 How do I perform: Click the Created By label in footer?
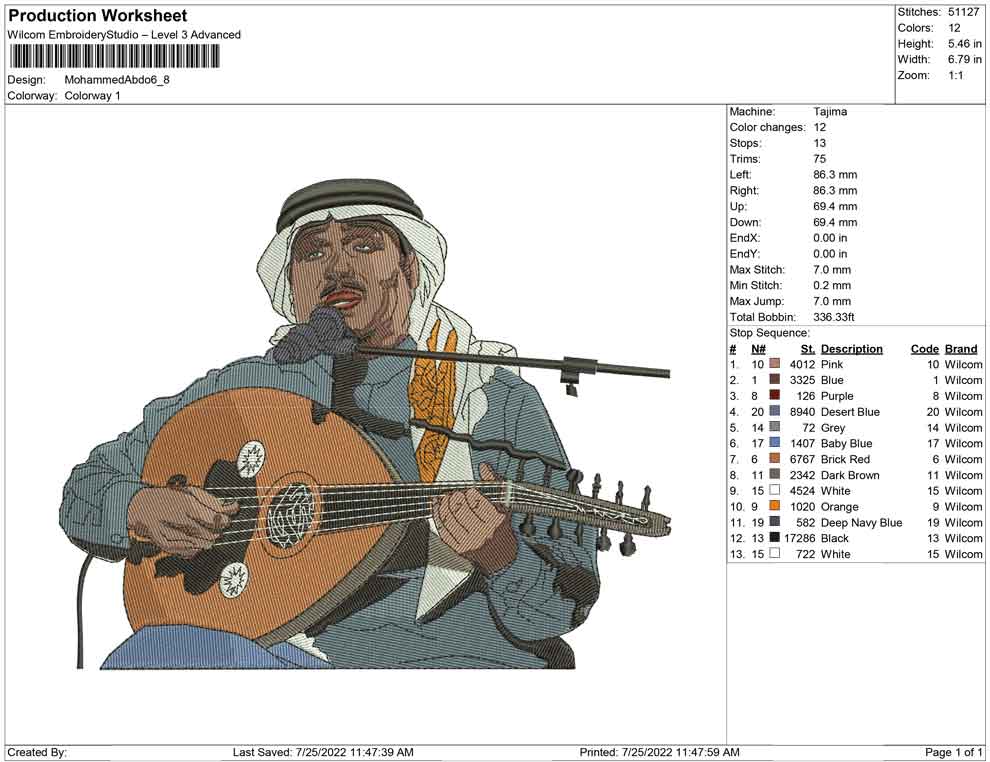coord(37,752)
